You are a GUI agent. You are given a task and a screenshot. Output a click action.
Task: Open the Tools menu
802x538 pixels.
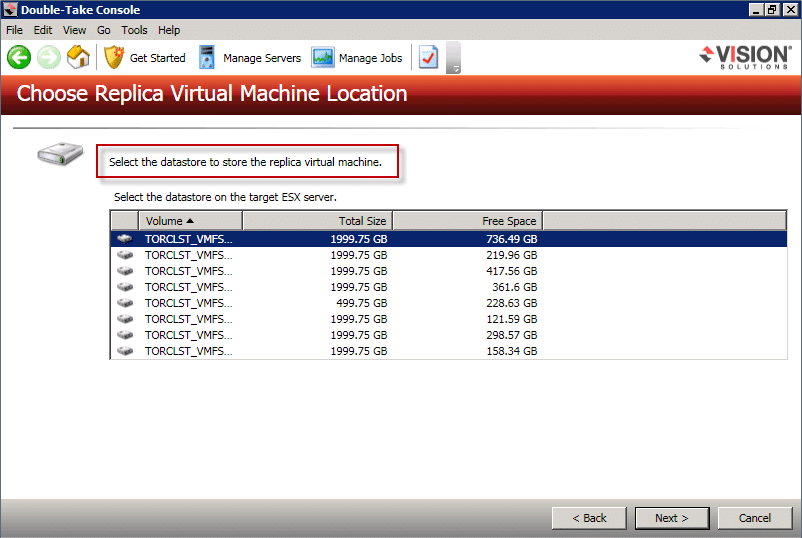135,30
